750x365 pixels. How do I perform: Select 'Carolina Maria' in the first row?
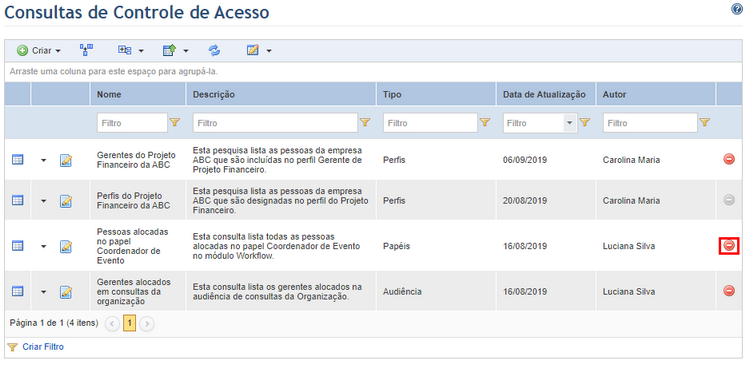pyautogui.click(x=631, y=160)
